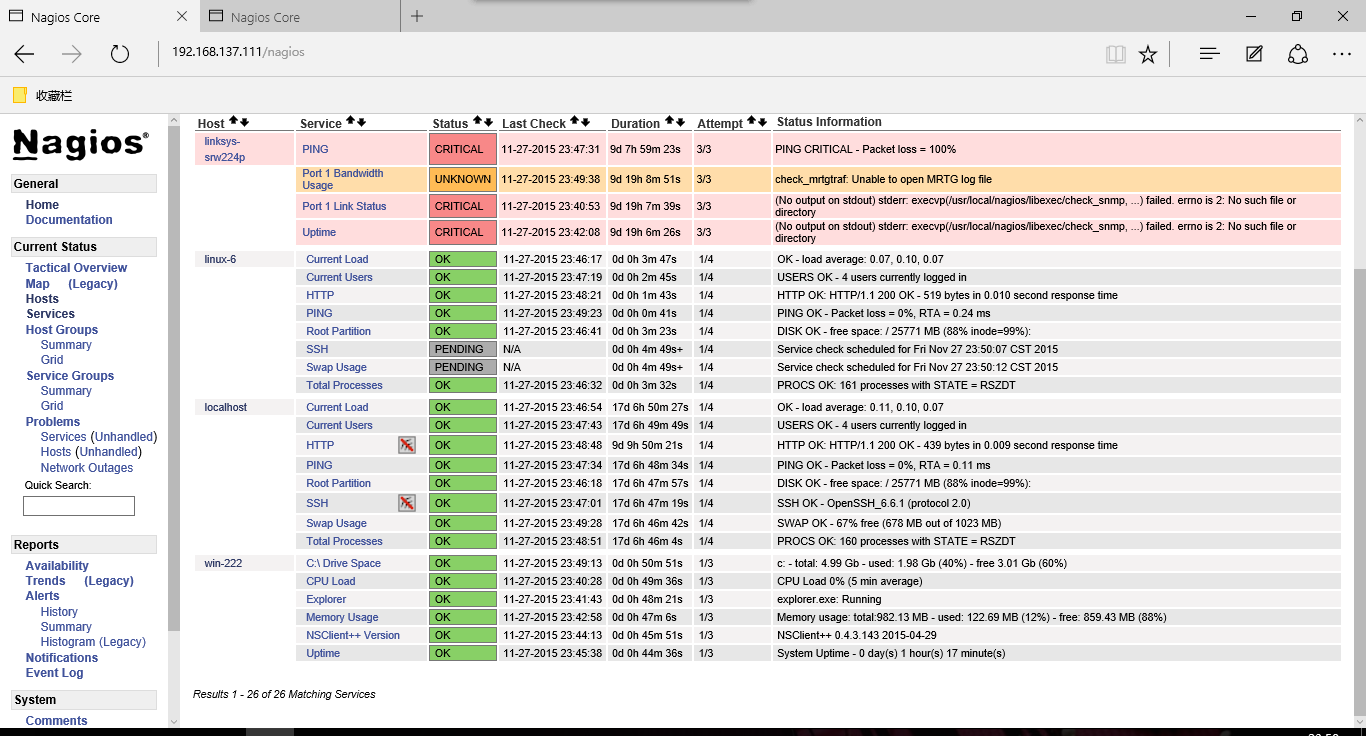Open Map link in Current Status
Image resolution: width=1366 pixels, height=736 pixels.
(x=37, y=284)
